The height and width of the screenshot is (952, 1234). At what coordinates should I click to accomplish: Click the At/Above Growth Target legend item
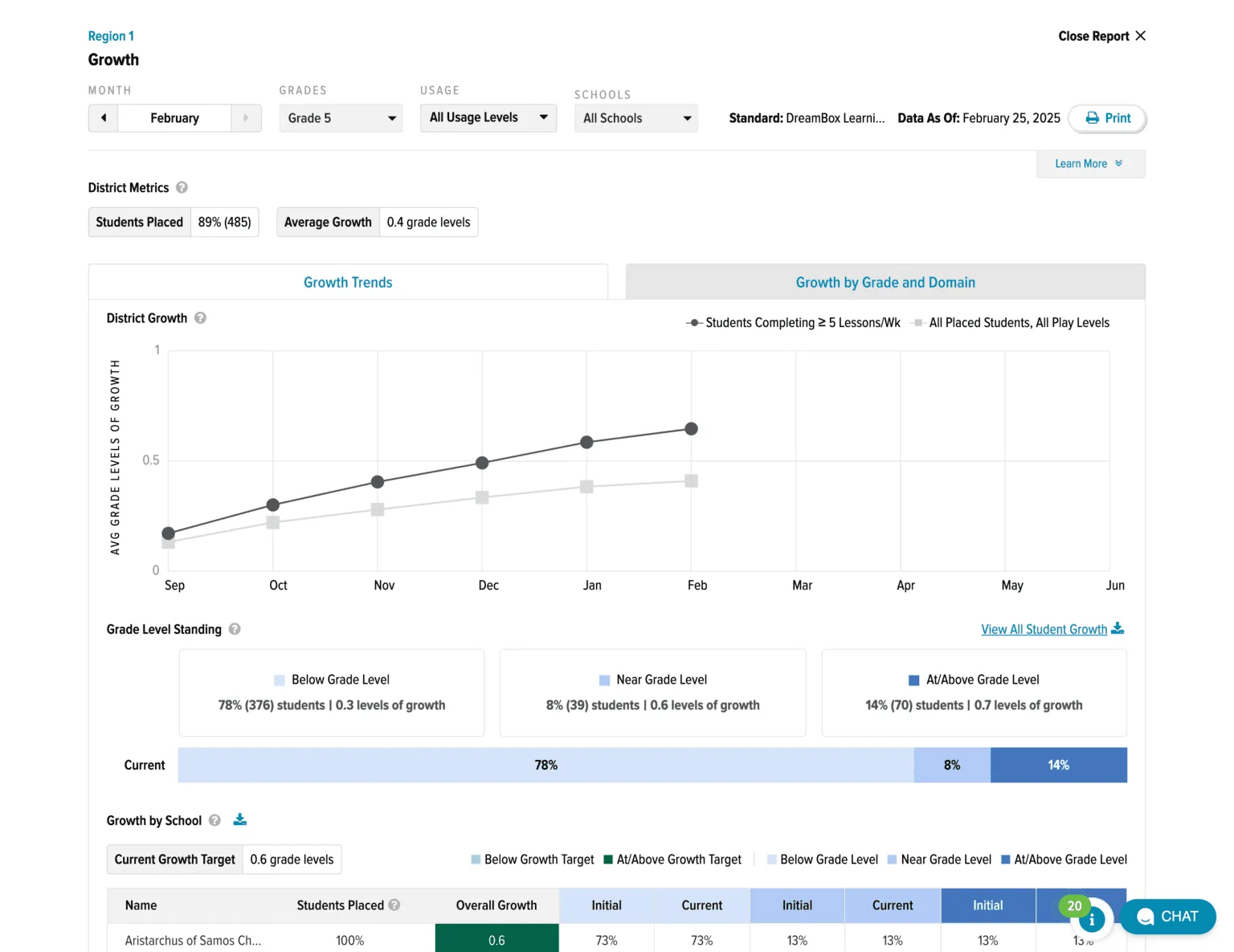tap(672, 860)
